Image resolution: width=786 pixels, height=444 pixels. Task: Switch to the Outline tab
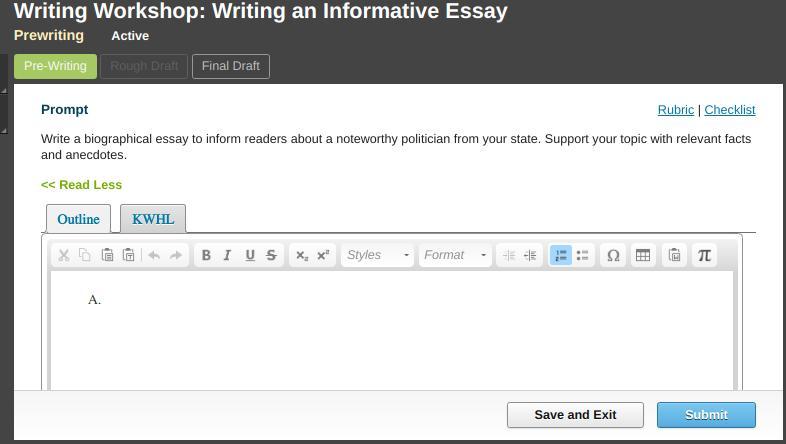(78, 219)
